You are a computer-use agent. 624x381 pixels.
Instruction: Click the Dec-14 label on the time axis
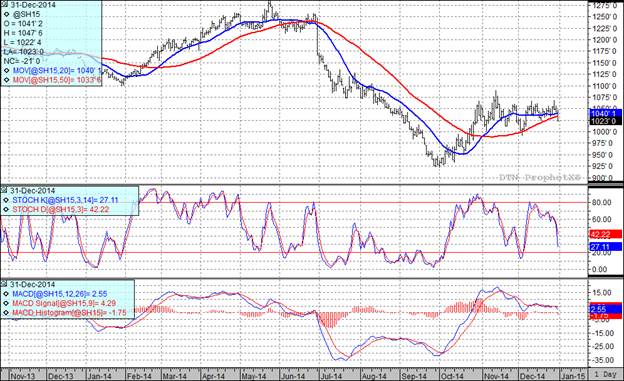[x=532, y=376]
